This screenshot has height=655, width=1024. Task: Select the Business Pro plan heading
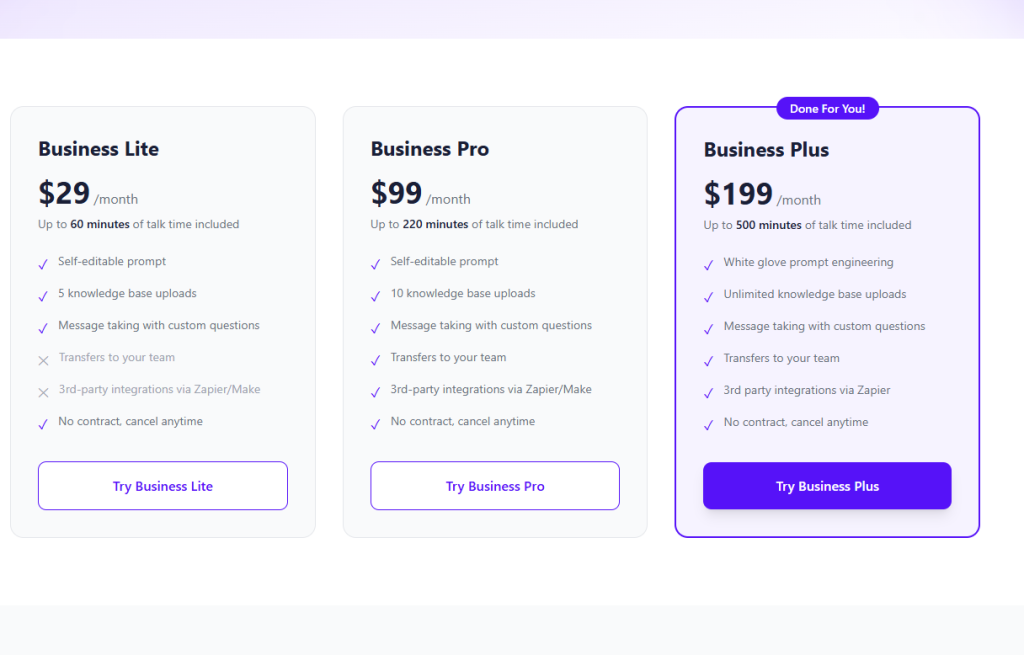[430, 149]
